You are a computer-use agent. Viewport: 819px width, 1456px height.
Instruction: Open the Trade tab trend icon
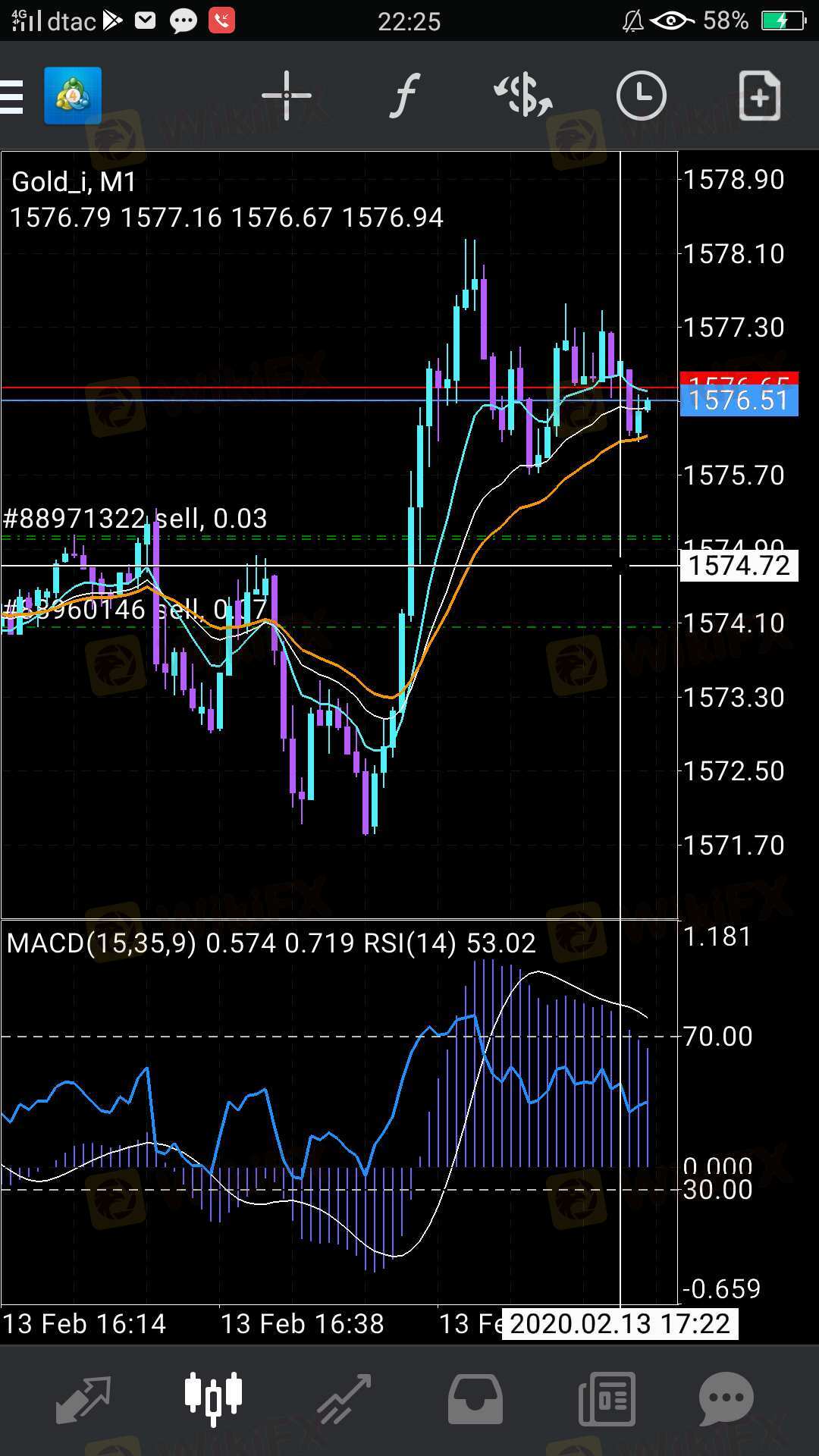(x=345, y=1399)
